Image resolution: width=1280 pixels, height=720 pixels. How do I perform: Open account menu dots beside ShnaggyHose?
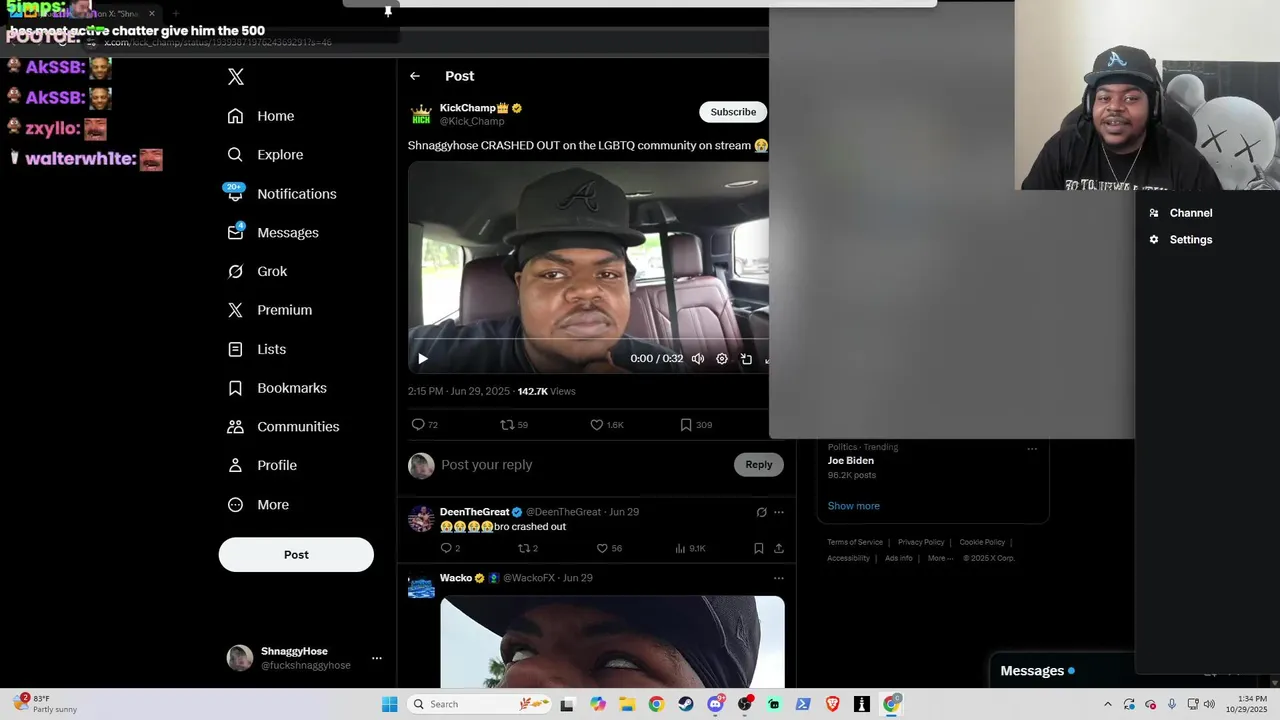pyautogui.click(x=377, y=658)
